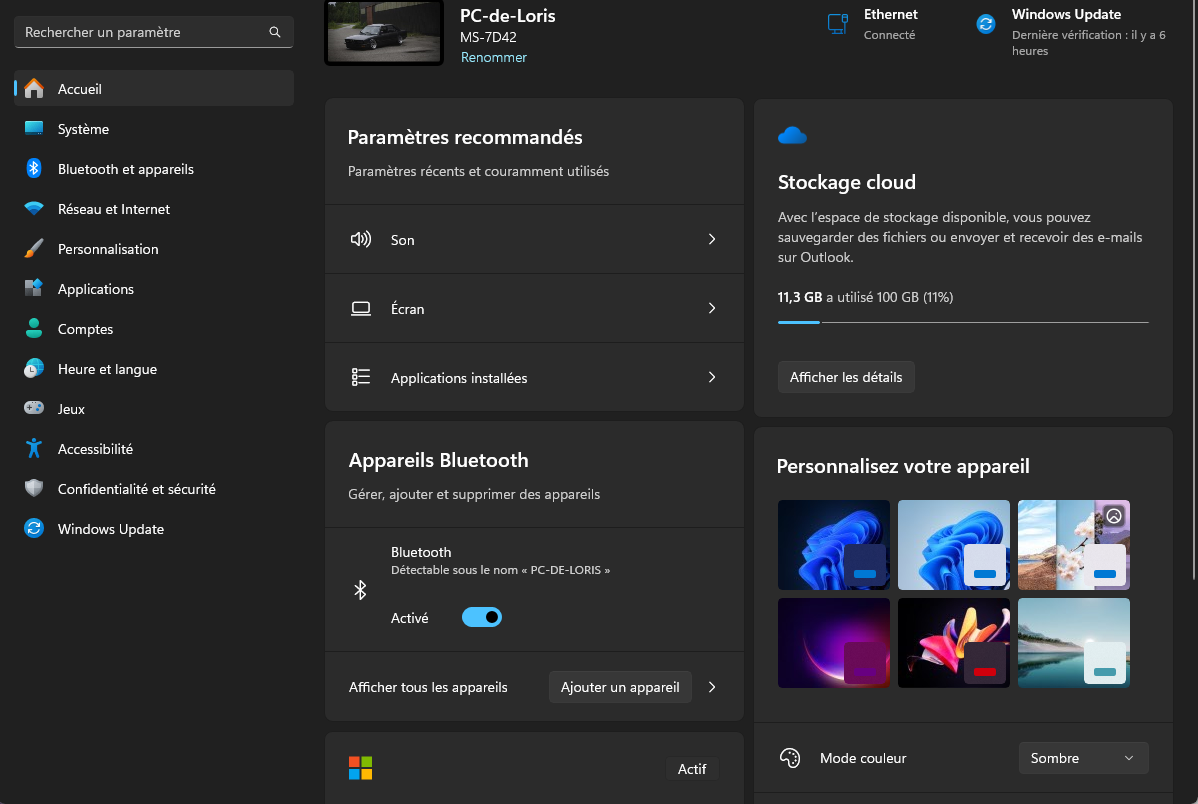Screen dimensions: 1198x804
Task: Click the Personnalisation paintbrush icon
Action: click(x=34, y=248)
